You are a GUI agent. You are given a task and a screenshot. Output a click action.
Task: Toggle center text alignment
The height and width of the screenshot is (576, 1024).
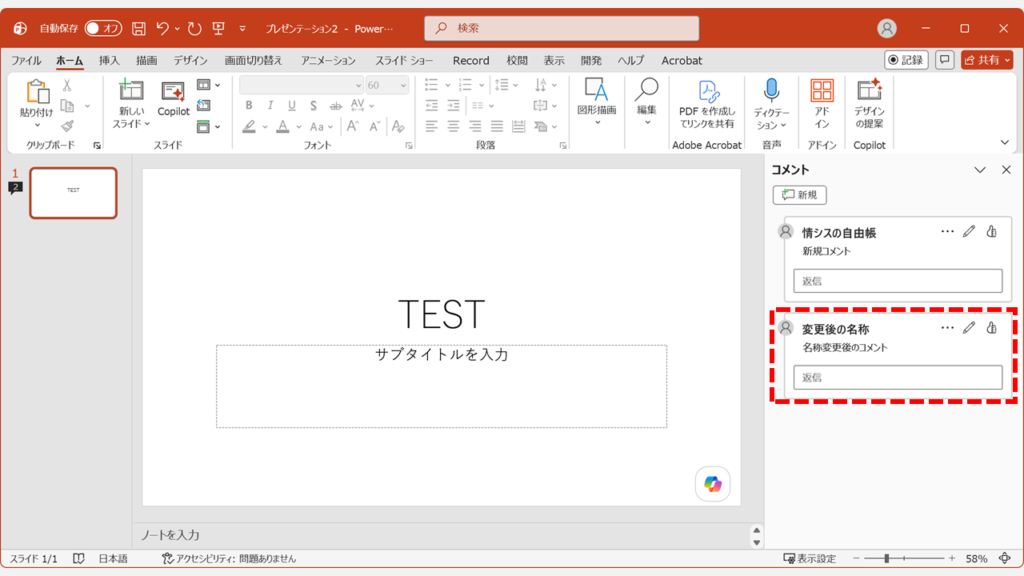click(453, 126)
